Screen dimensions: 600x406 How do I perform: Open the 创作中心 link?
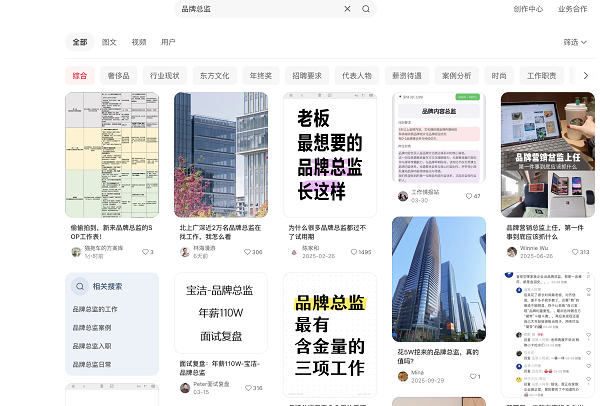(x=528, y=9)
